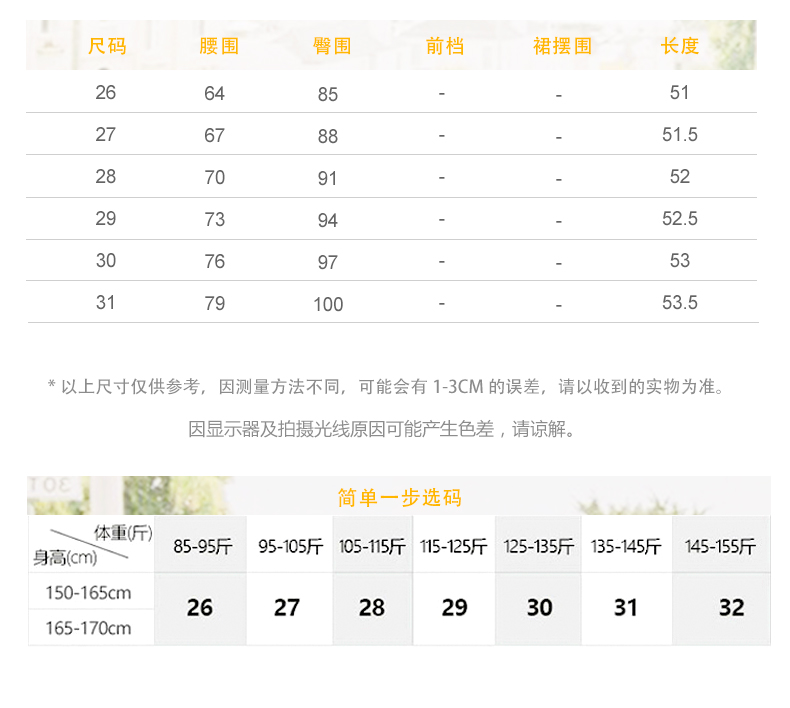Click the 简单一步选码 heading
This screenshot has width=790, height=708.
(x=399, y=498)
